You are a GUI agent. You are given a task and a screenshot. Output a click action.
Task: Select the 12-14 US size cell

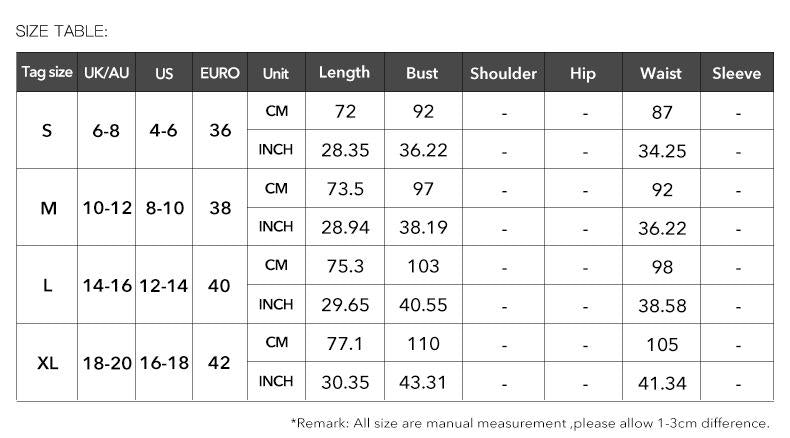tap(164, 285)
